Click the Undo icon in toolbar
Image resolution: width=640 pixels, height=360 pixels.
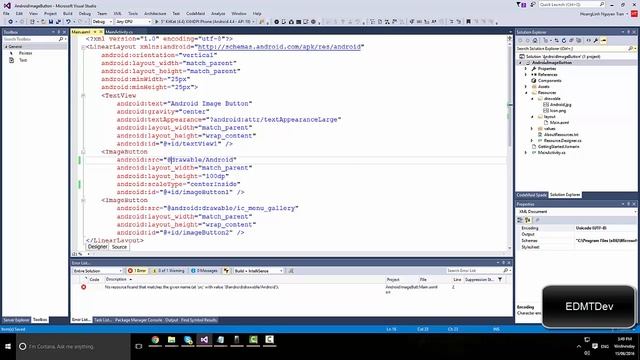[68, 22]
